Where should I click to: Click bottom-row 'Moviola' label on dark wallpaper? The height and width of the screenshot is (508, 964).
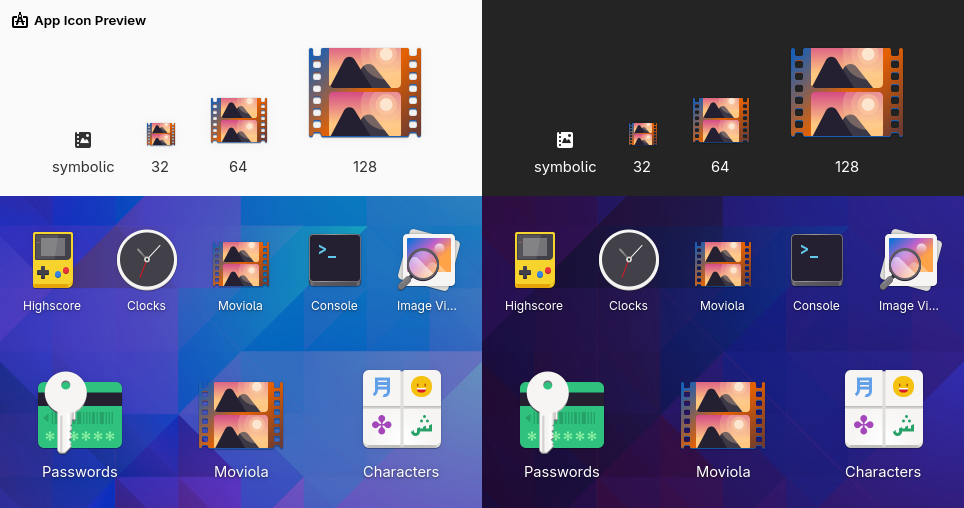point(723,472)
